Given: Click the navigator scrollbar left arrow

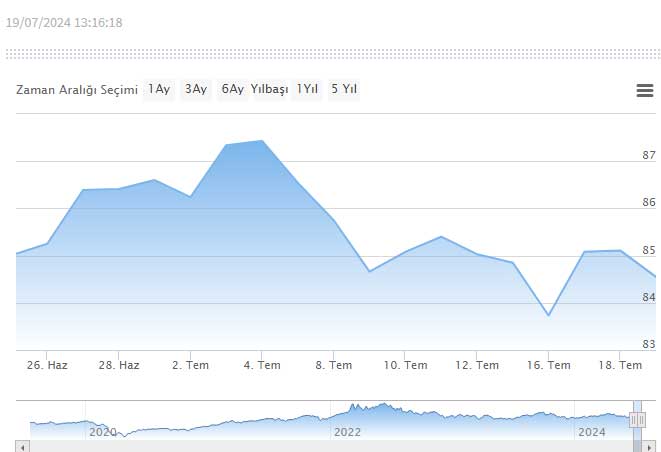Looking at the screenshot, I should click(x=22, y=446).
